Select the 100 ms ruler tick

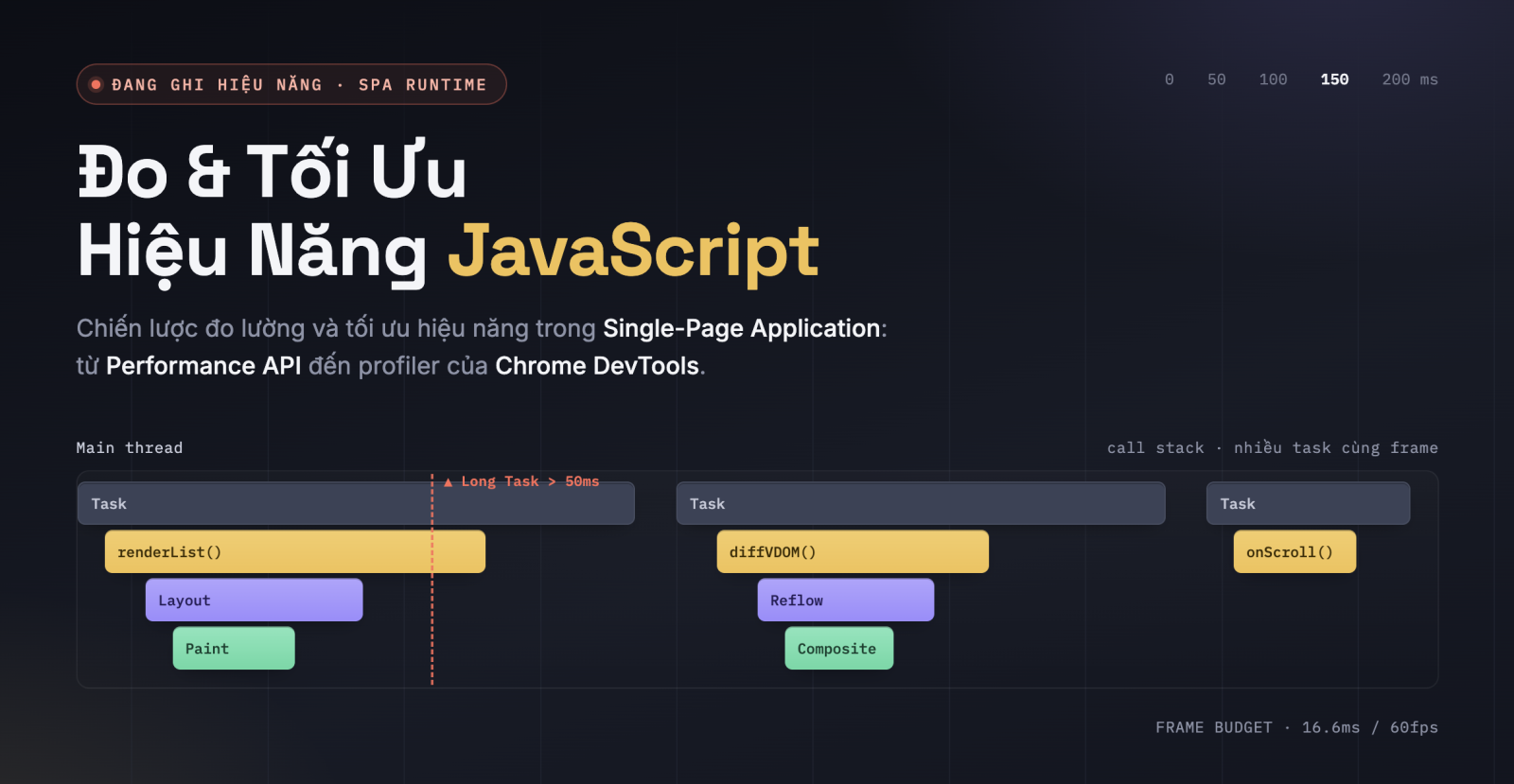(x=1273, y=79)
